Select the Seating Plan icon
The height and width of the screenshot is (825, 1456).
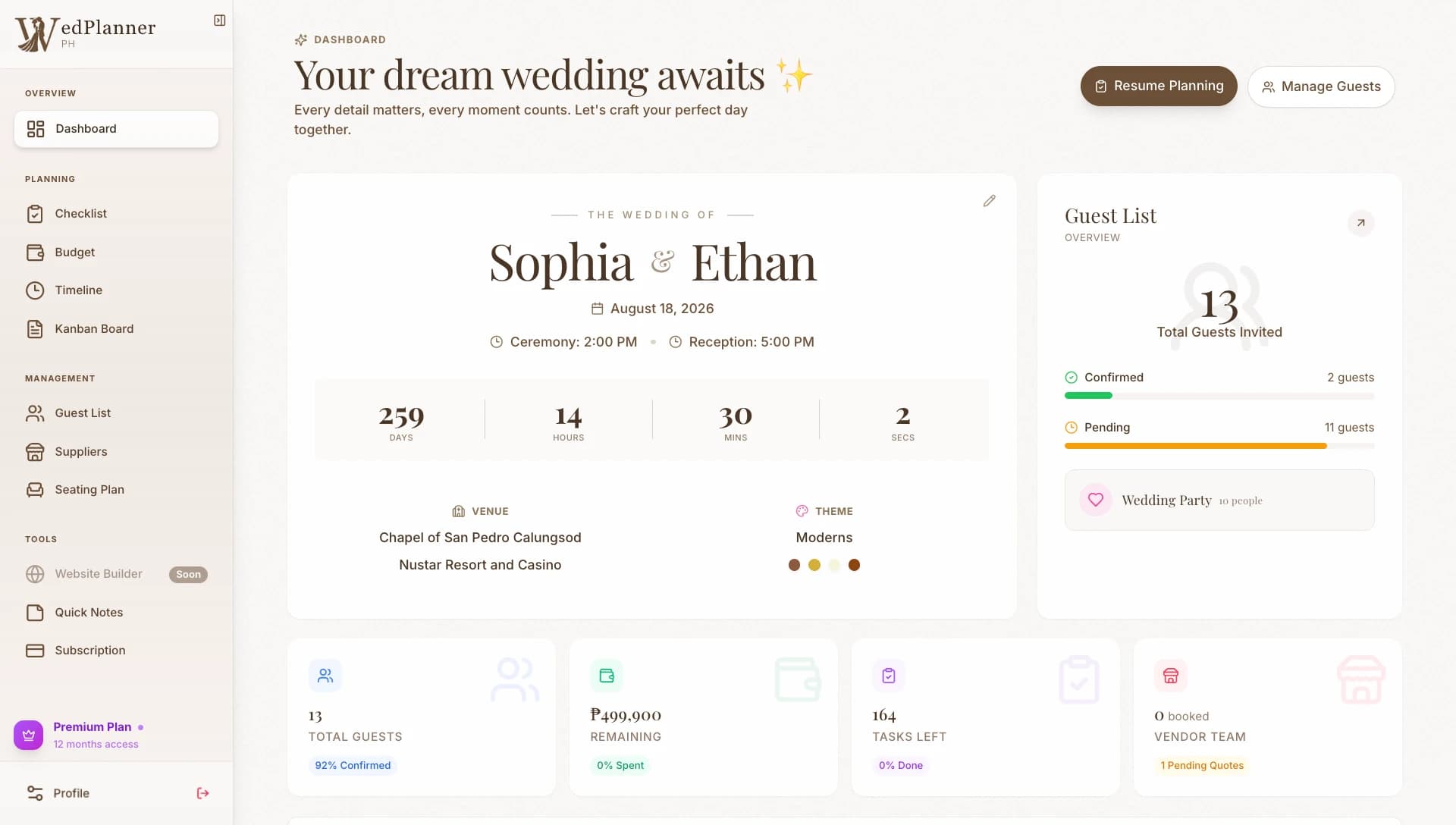point(36,489)
